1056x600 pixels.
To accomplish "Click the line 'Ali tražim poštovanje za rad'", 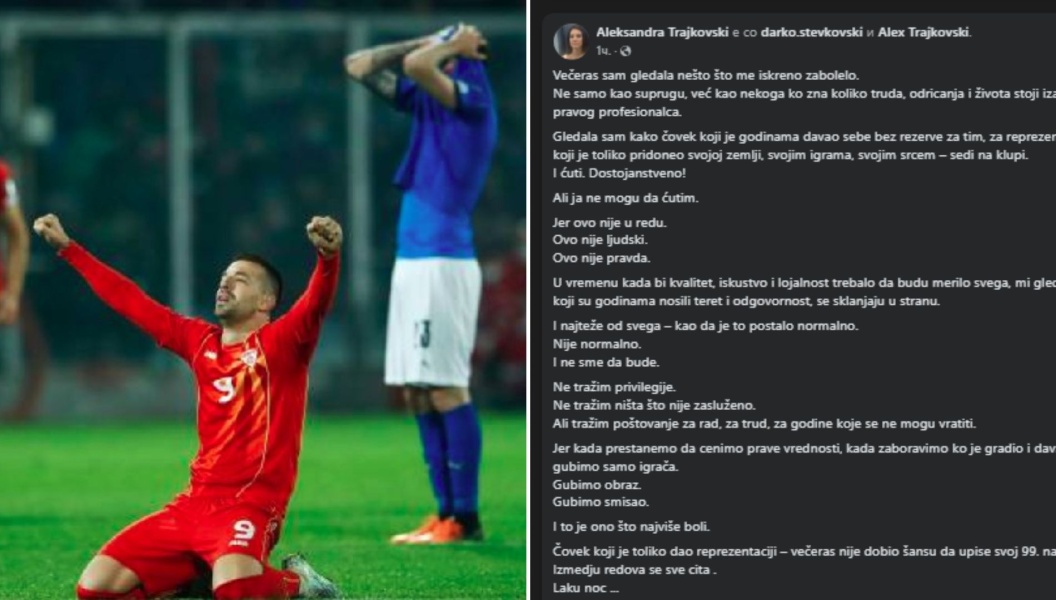I will coord(764,424).
